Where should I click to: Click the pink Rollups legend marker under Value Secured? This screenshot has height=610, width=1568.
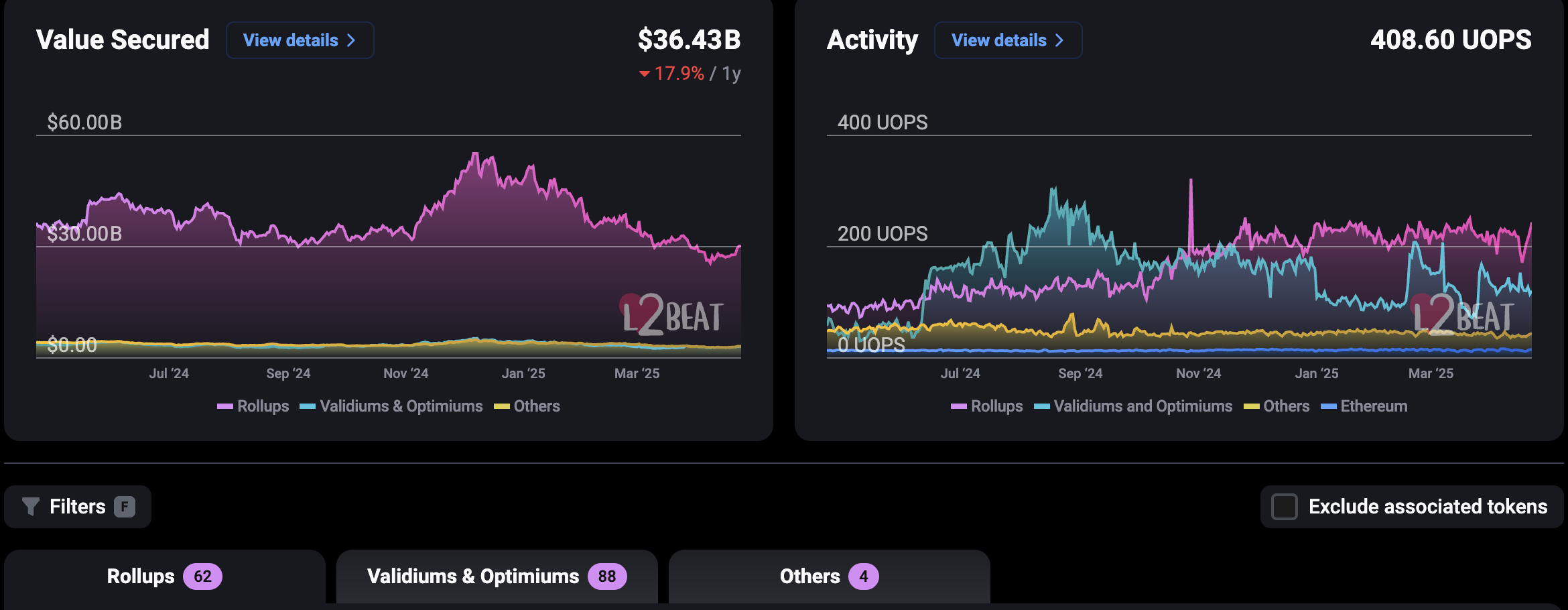225,406
